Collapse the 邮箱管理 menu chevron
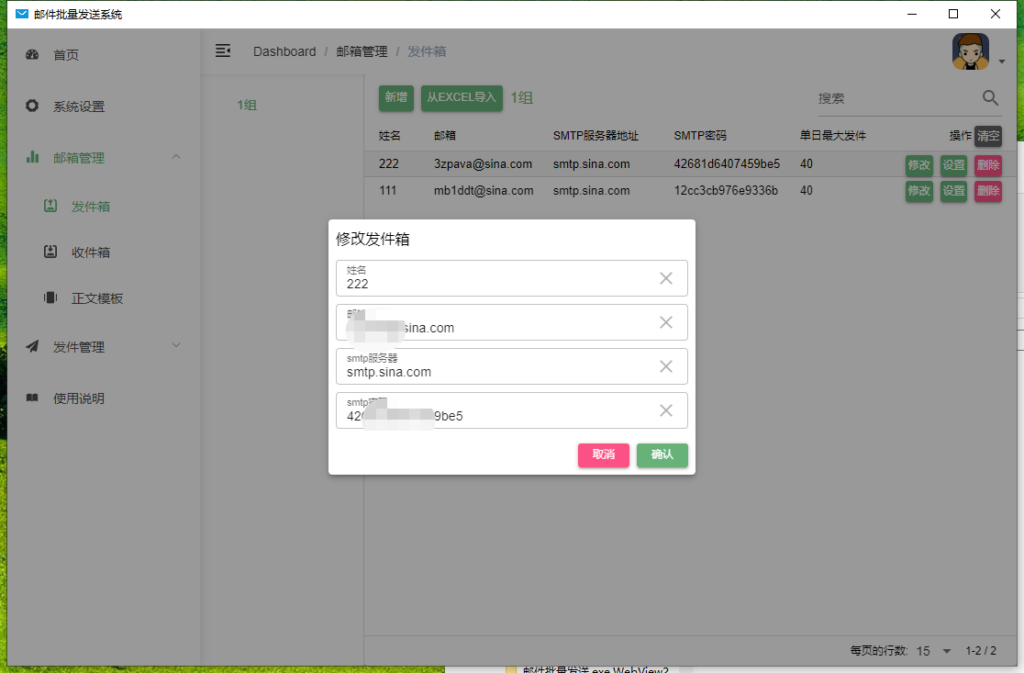 tap(176, 157)
